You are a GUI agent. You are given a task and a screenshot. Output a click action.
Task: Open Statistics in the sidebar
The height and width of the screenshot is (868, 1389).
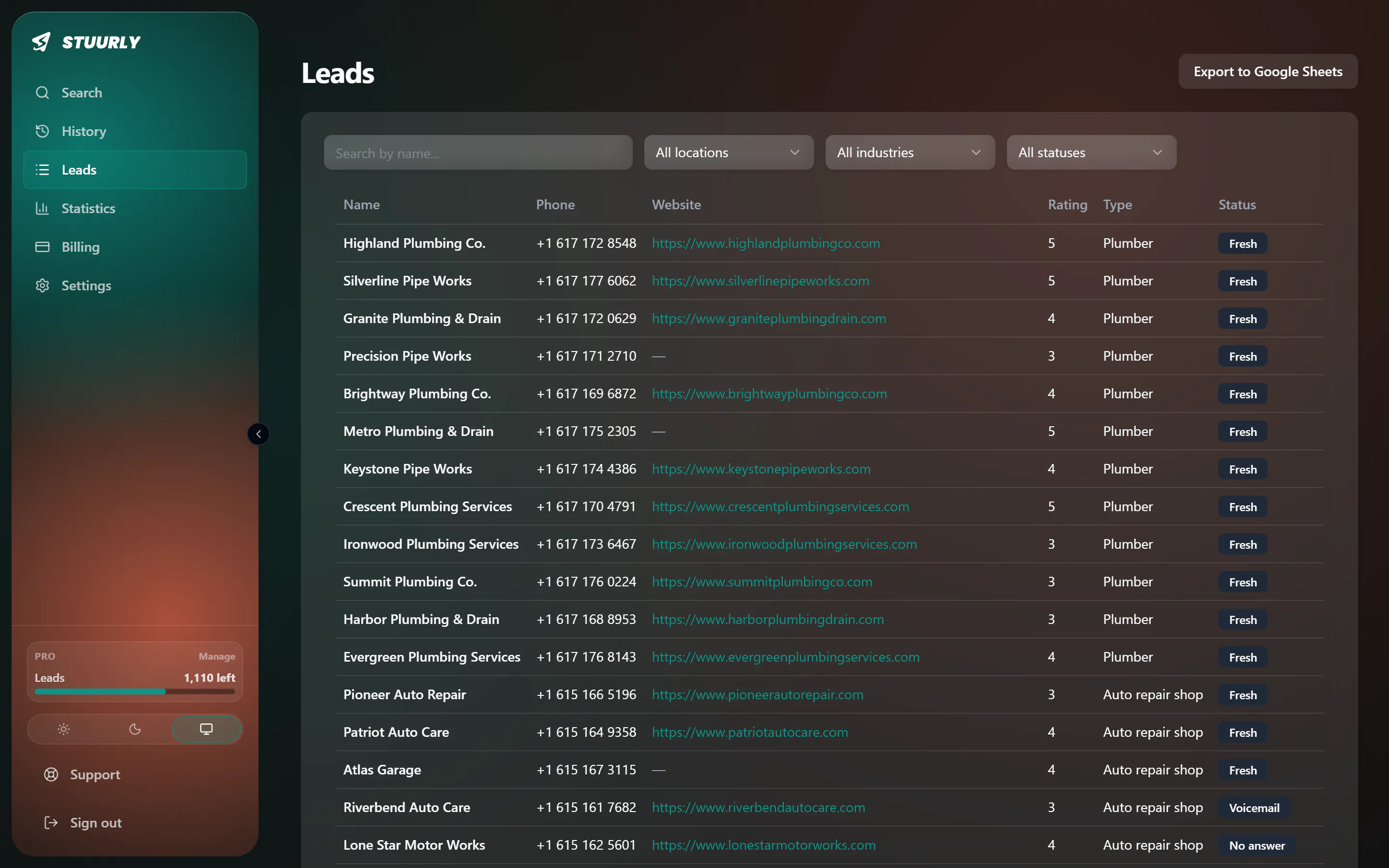(135, 208)
